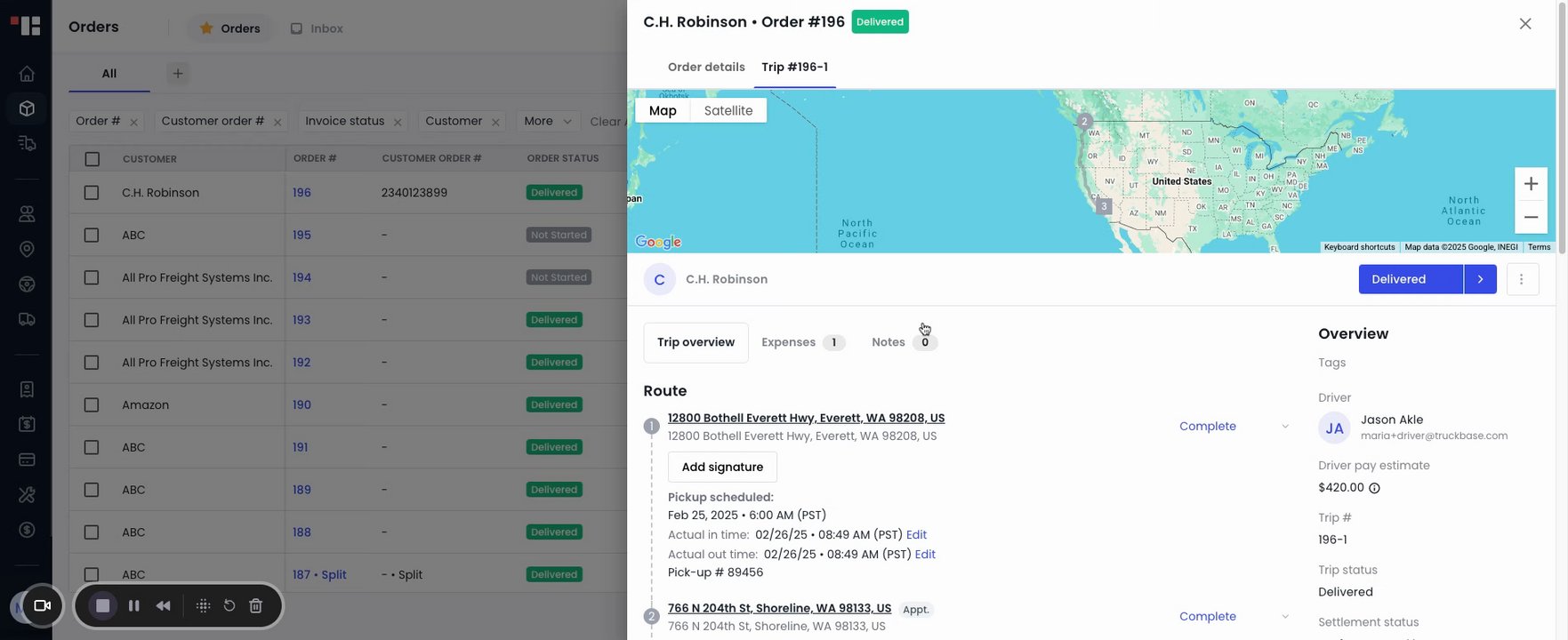This screenshot has width=1568, height=640.
Task: Open the settlements calendar-dollar icon in the sidebar
Action: tap(27, 425)
